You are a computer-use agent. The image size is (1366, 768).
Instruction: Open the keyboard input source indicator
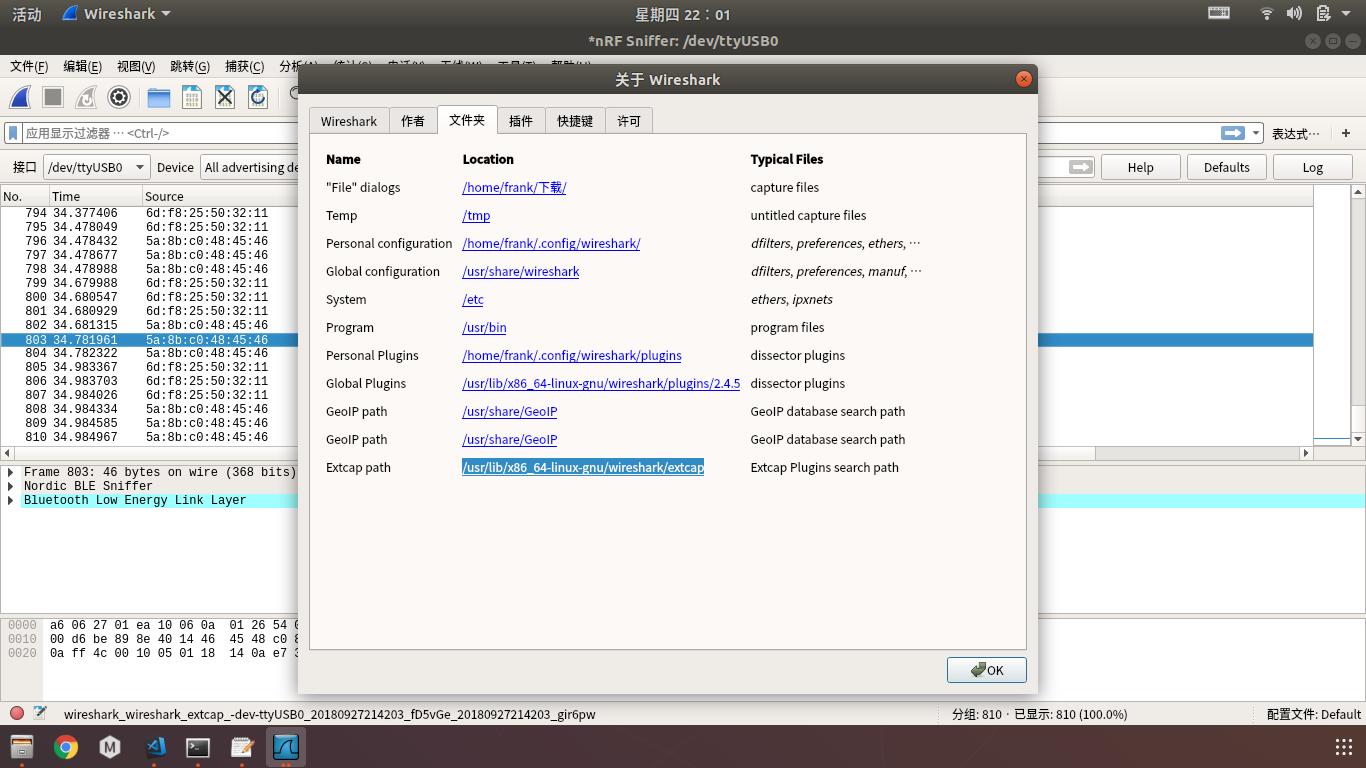tap(1219, 14)
